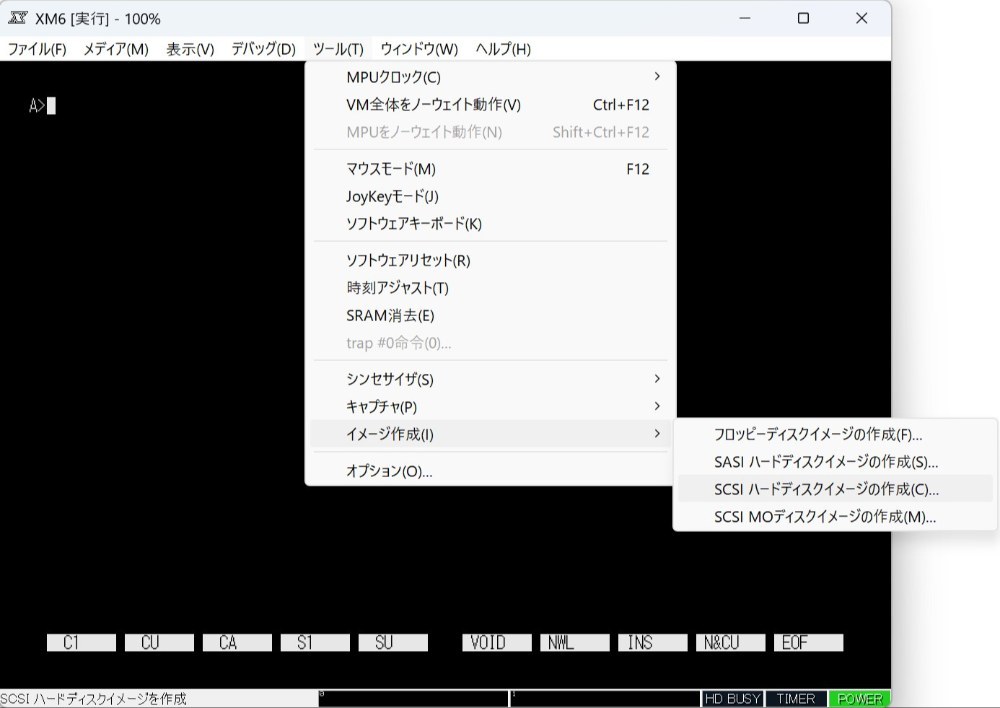Choose SASI ハードディスクイメージの作成(S)...
The image size is (1000, 708).
(x=835, y=462)
